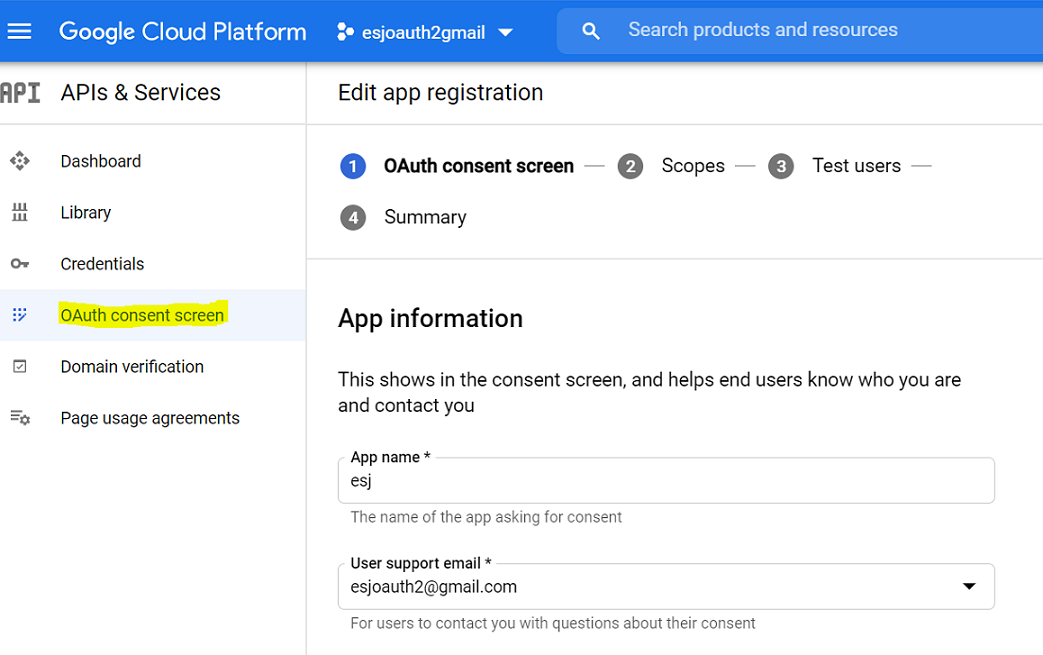1043x655 pixels.
Task: Focus the Search products and resources box
Action: click(800, 31)
